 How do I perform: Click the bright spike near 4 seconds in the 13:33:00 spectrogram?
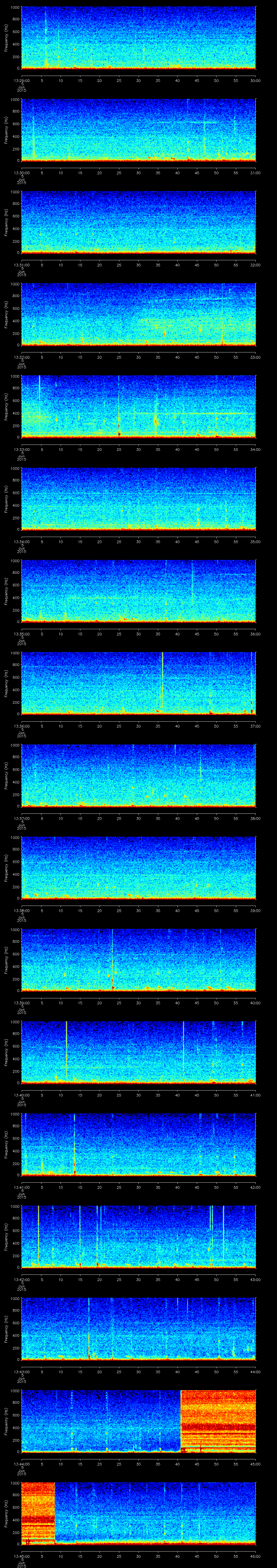pyautogui.click(x=39, y=402)
